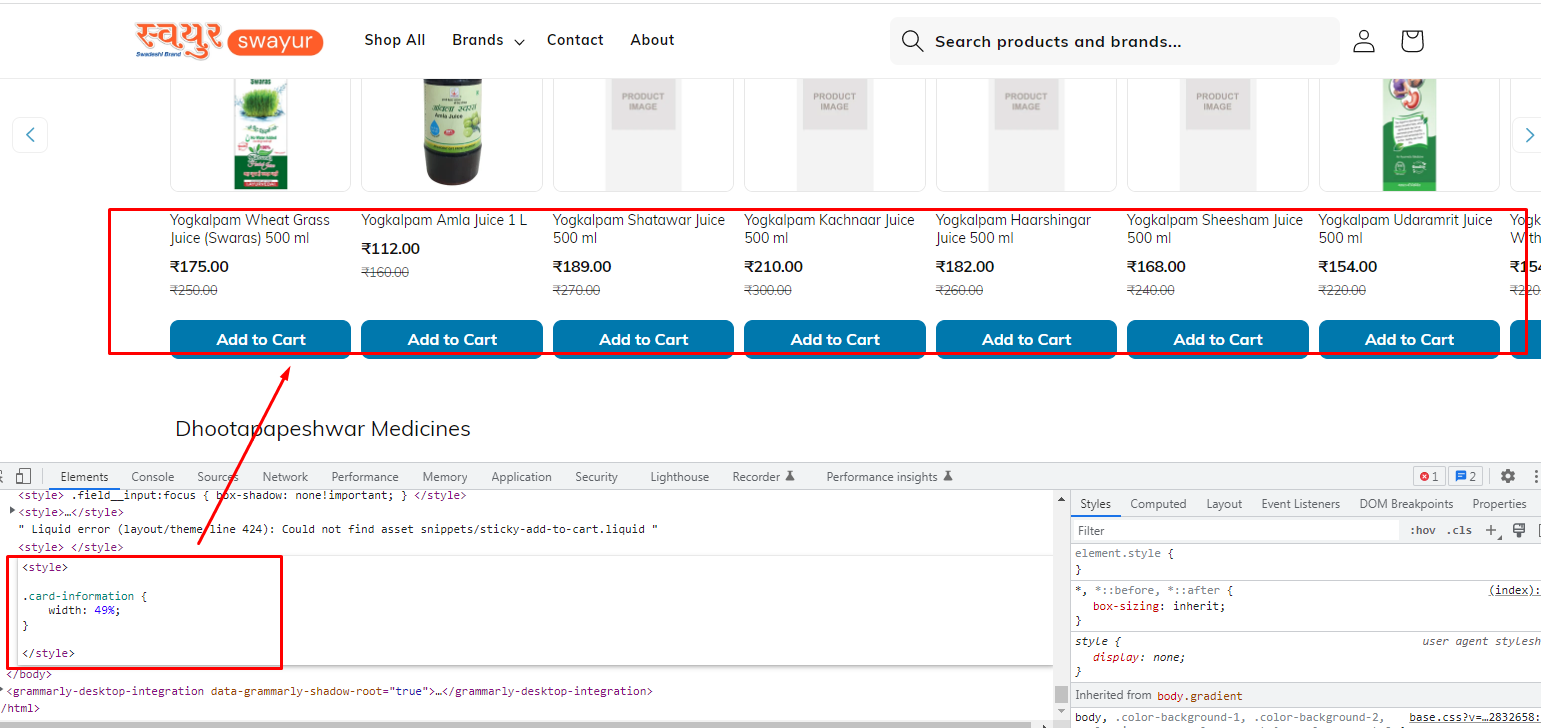Image resolution: width=1541 pixels, height=728 pixels.
Task: Add Yogkalpam Sheesham Juice to cart
Action: click(x=1218, y=339)
